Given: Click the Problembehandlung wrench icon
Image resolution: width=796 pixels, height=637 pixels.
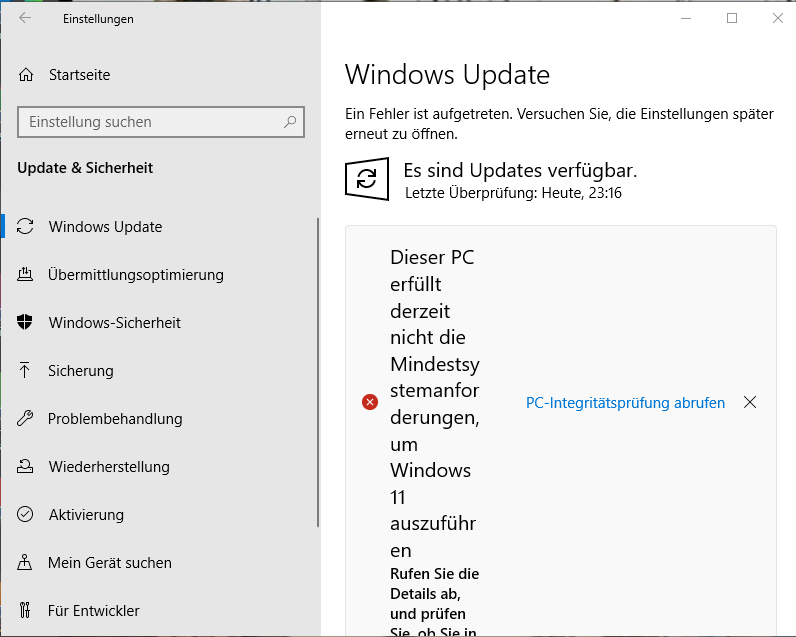Looking at the screenshot, I should [25, 419].
